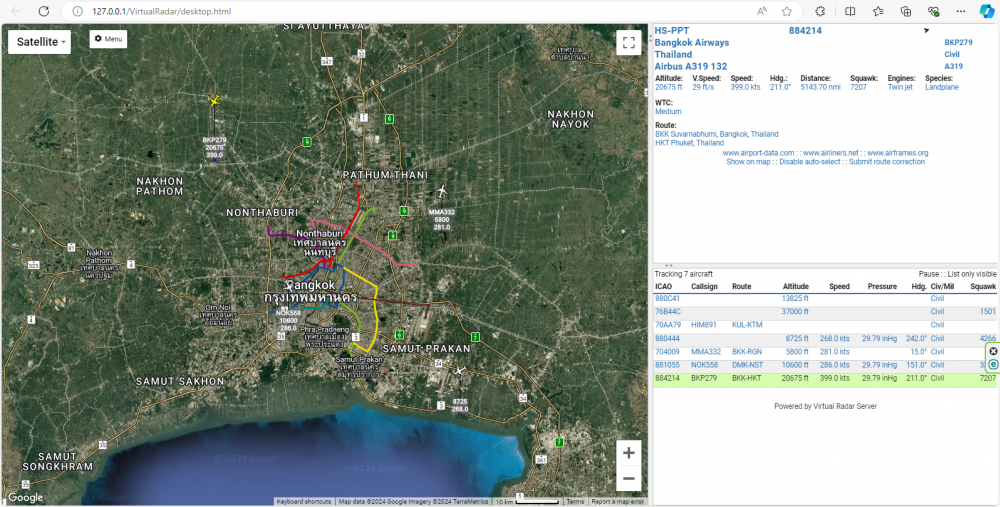Viewport: 1000px width, 507px height.
Task: Toggle fullscreen map view
Action: (628, 43)
